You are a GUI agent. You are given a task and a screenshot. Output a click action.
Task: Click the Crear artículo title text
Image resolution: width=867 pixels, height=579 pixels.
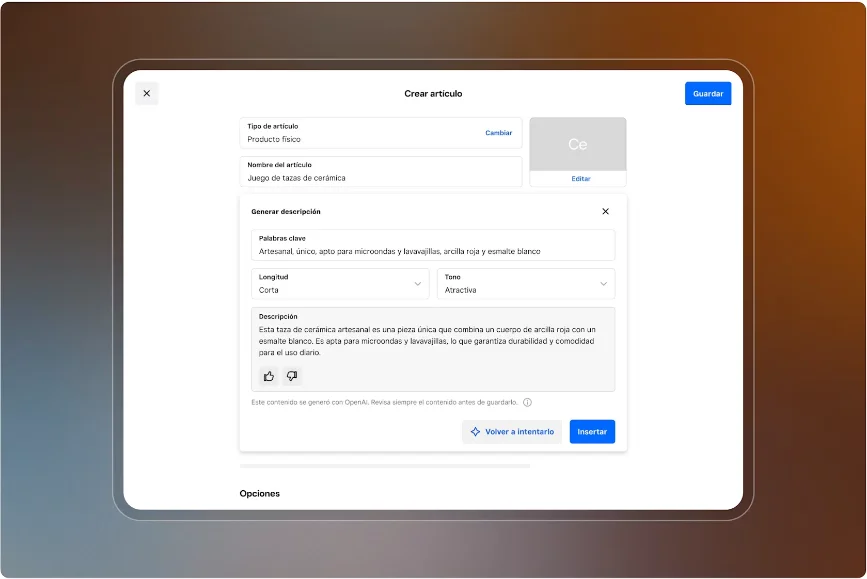coord(433,93)
